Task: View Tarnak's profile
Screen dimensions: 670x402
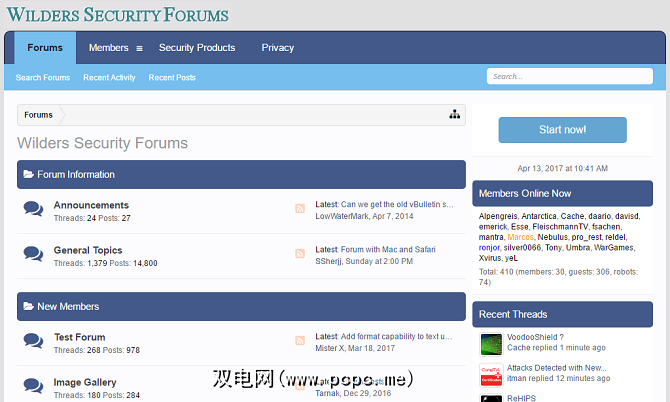Action: click(327, 393)
